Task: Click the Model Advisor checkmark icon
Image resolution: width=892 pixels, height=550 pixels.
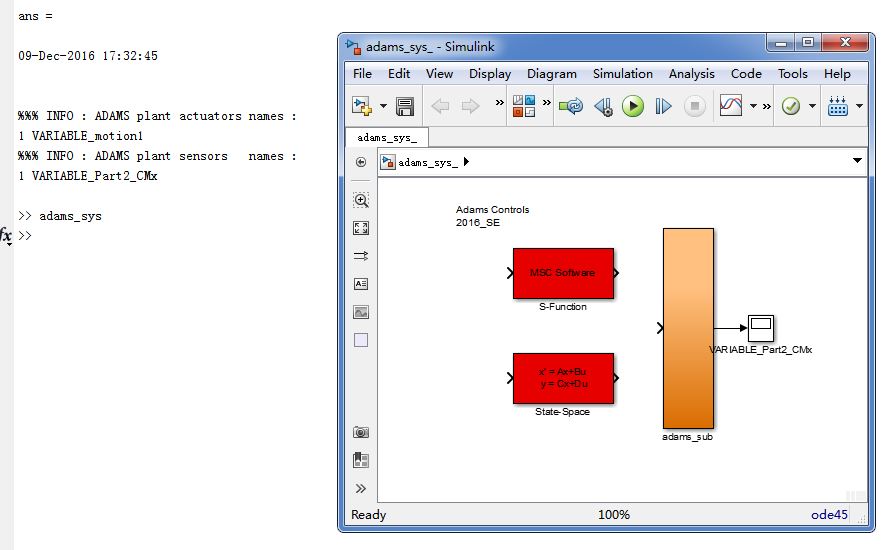Action: coord(791,106)
